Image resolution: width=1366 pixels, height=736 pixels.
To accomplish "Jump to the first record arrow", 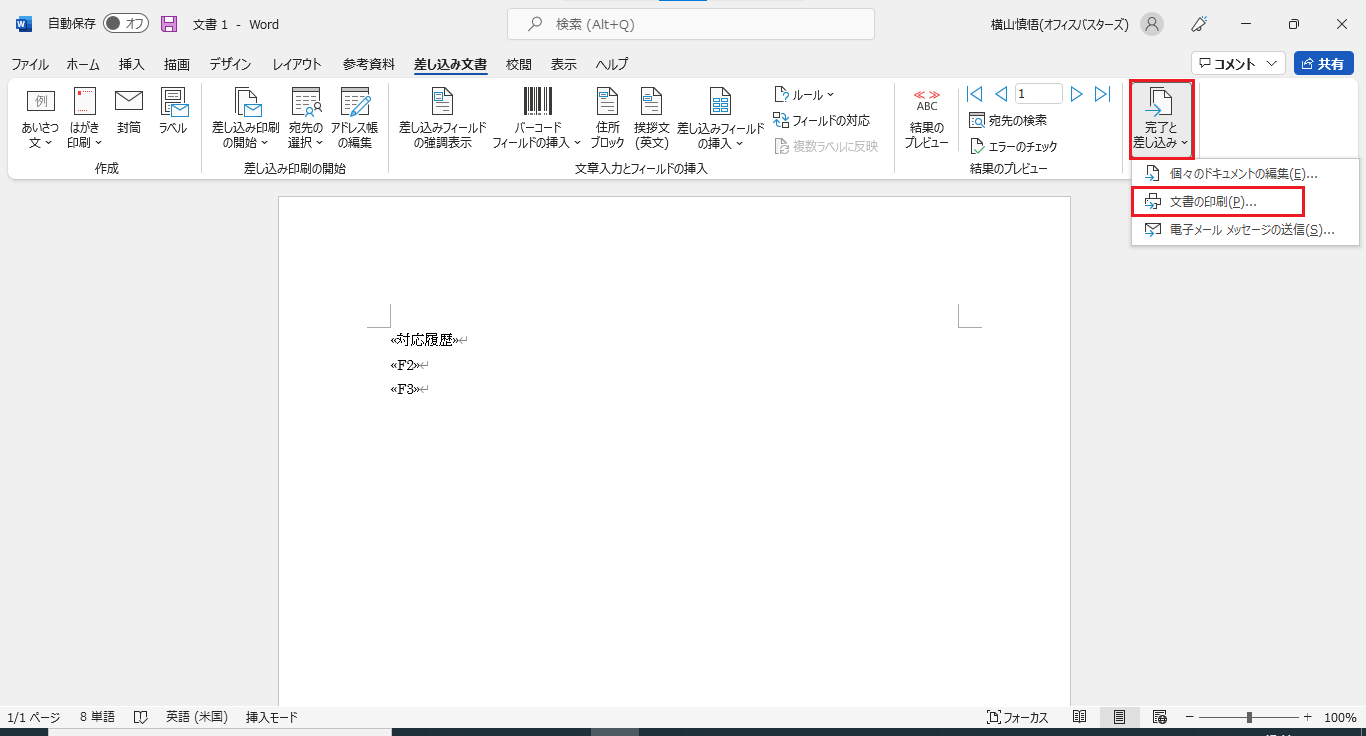I will 975,94.
